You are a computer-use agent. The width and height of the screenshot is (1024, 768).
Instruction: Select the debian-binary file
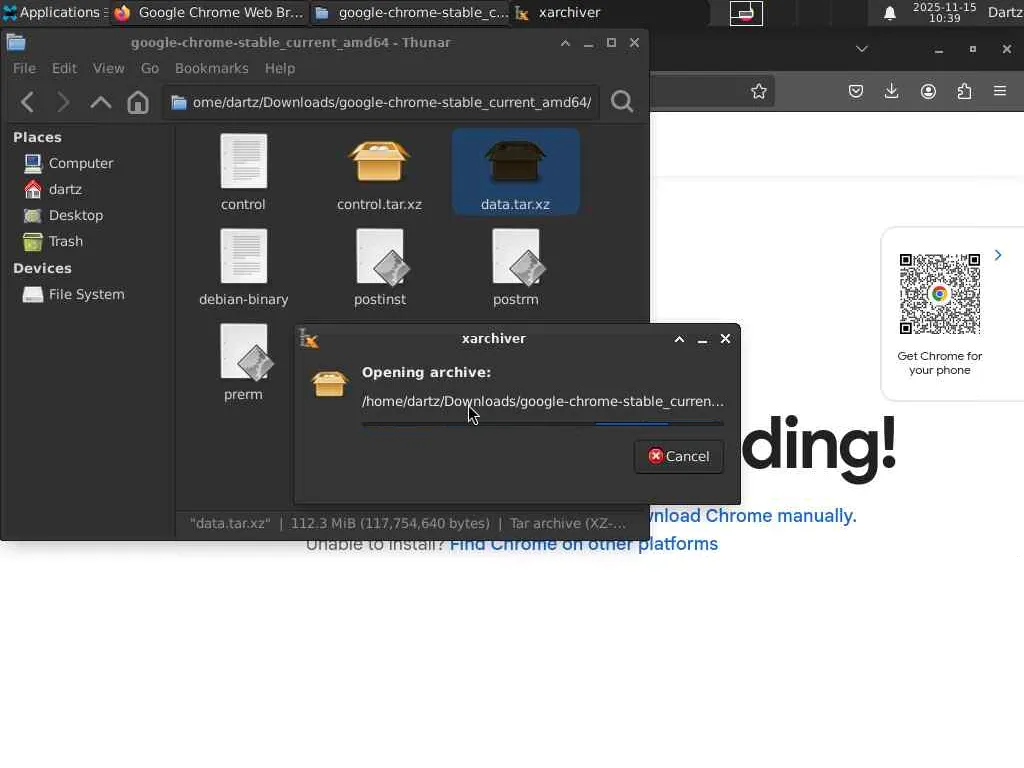pos(244,268)
